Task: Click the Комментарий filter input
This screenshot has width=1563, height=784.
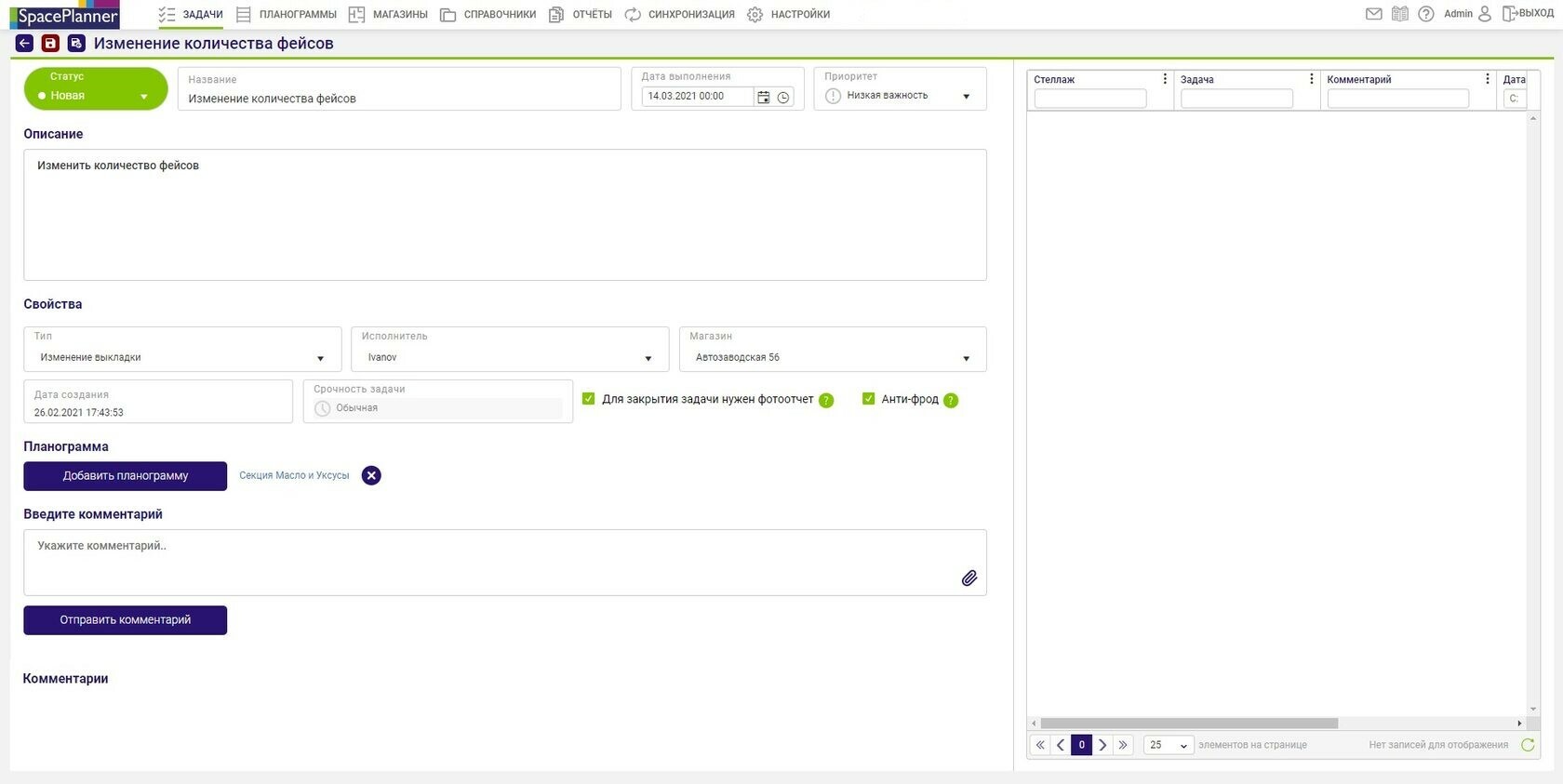Action: pos(1397,99)
